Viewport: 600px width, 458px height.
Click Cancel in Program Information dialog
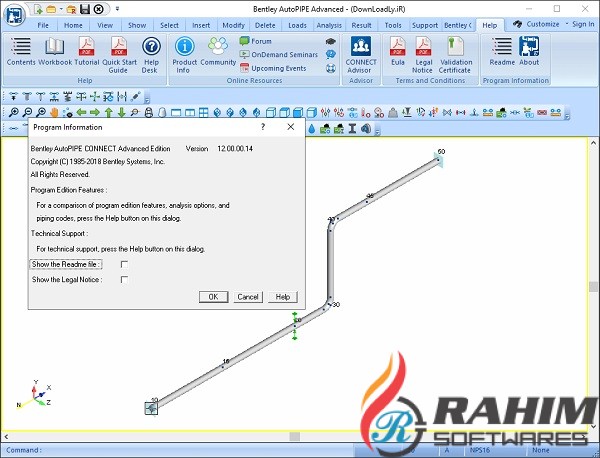click(248, 297)
